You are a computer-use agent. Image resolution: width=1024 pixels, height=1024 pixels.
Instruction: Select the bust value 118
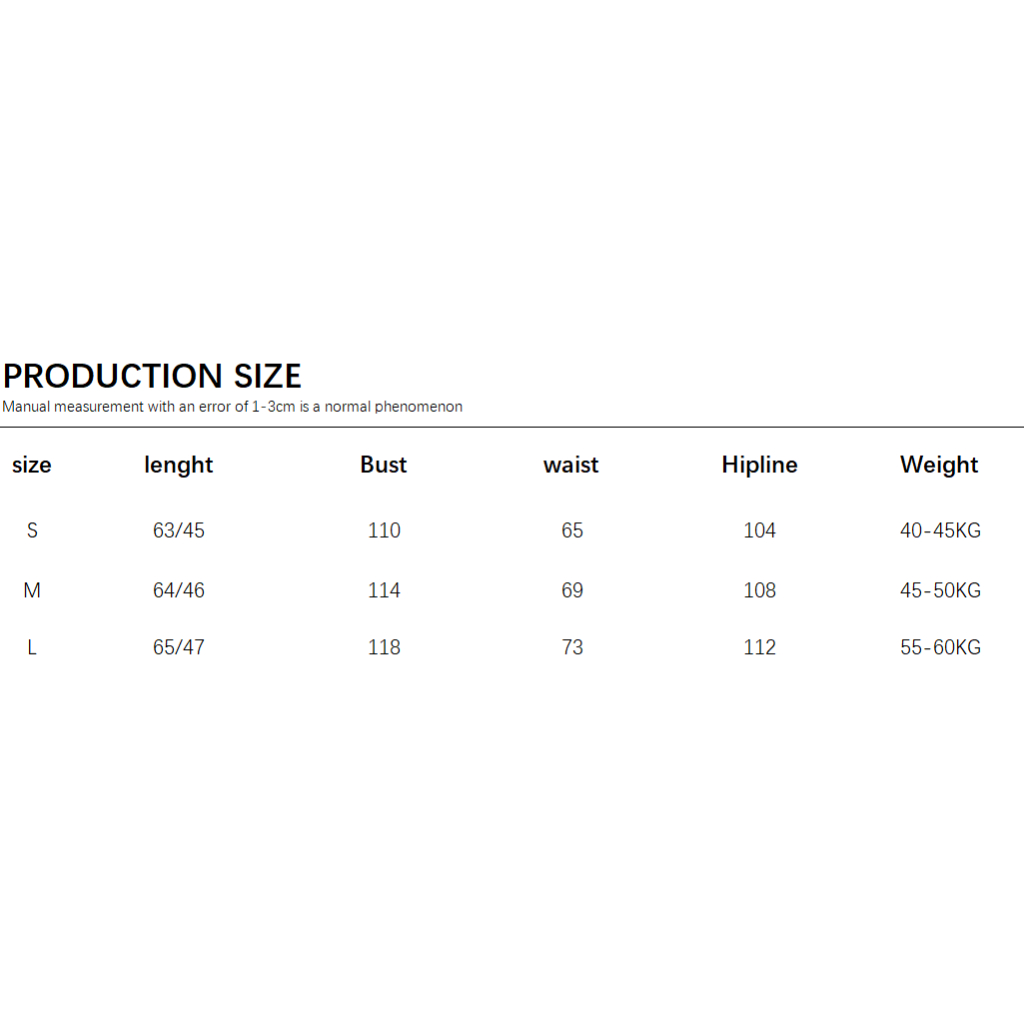[x=384, y=648]
